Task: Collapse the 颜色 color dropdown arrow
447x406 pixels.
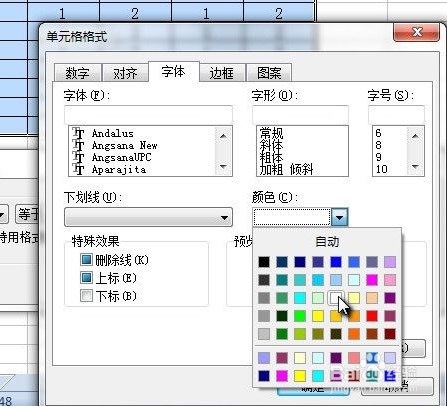Action: click(x=339, y=217)
